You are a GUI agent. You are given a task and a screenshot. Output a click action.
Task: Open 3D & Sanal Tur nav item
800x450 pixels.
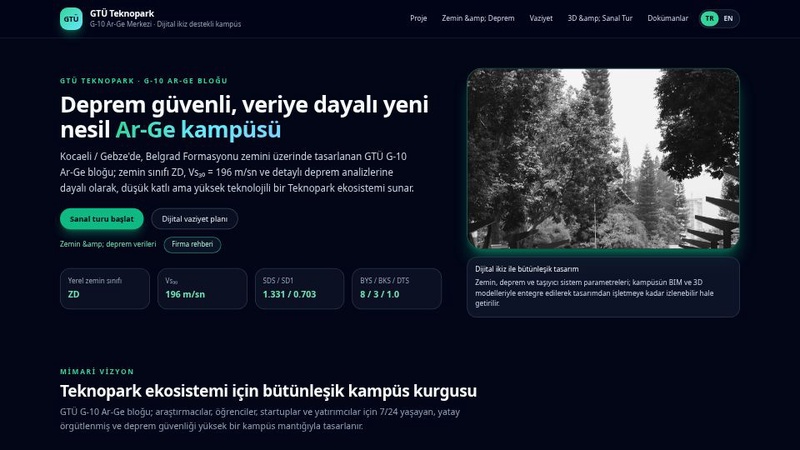pyautogui.click(x=600, y=18)
